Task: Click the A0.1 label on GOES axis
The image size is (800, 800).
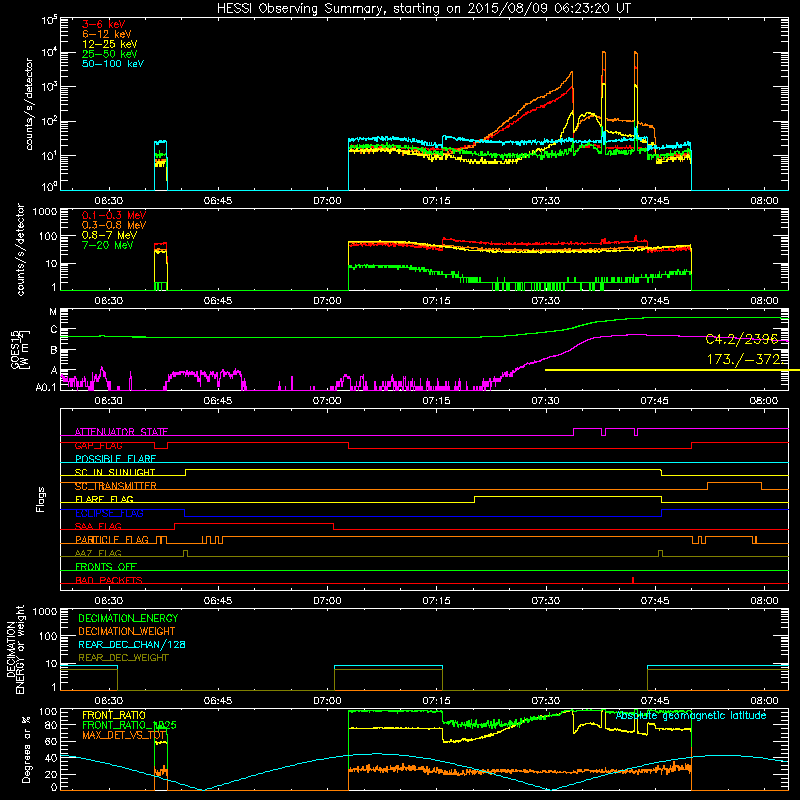Action: pyautogui.click(x=45, y=387)
